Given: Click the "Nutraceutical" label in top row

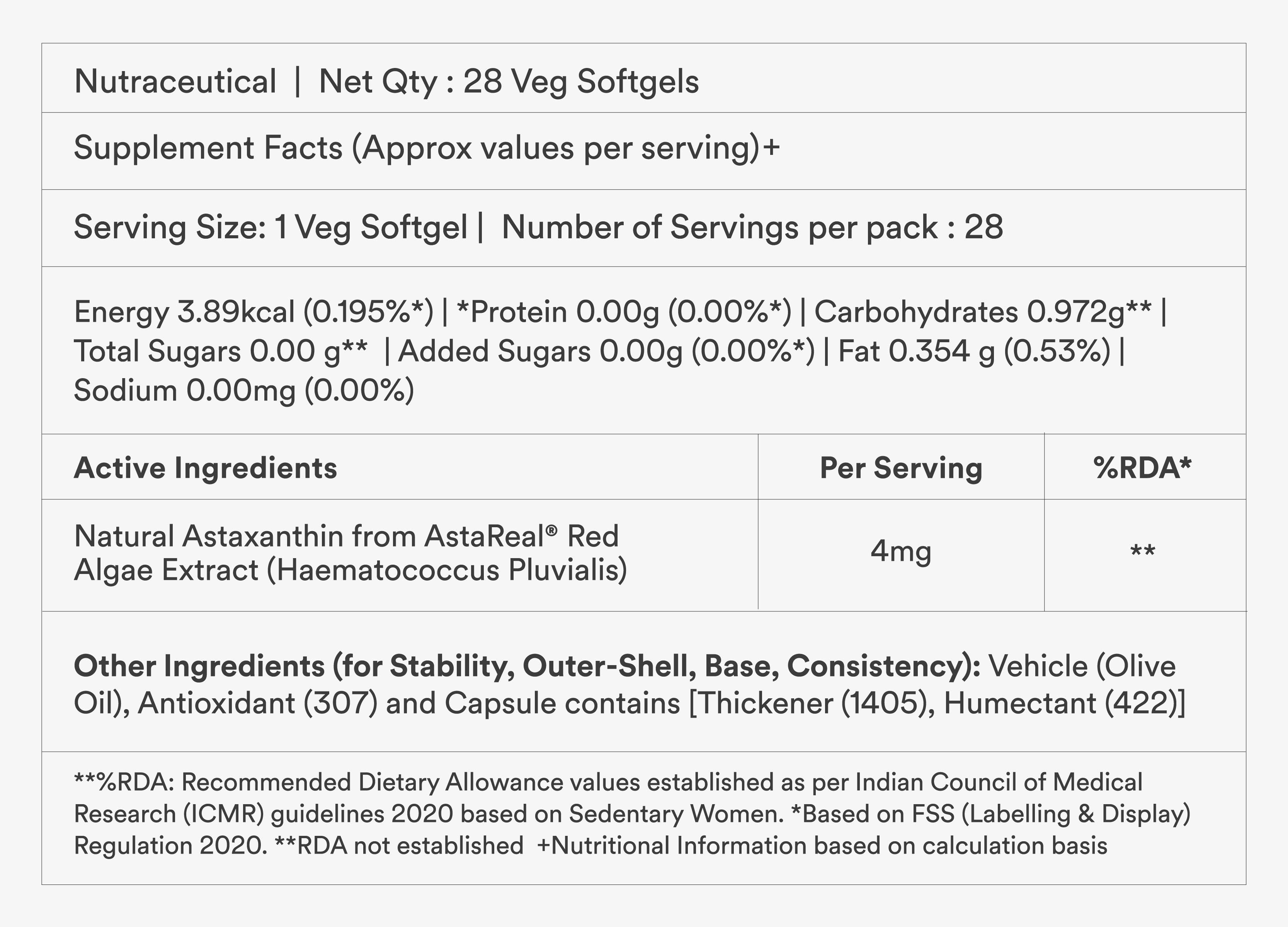Looking at the screenshot, I should tap(175, 81).
